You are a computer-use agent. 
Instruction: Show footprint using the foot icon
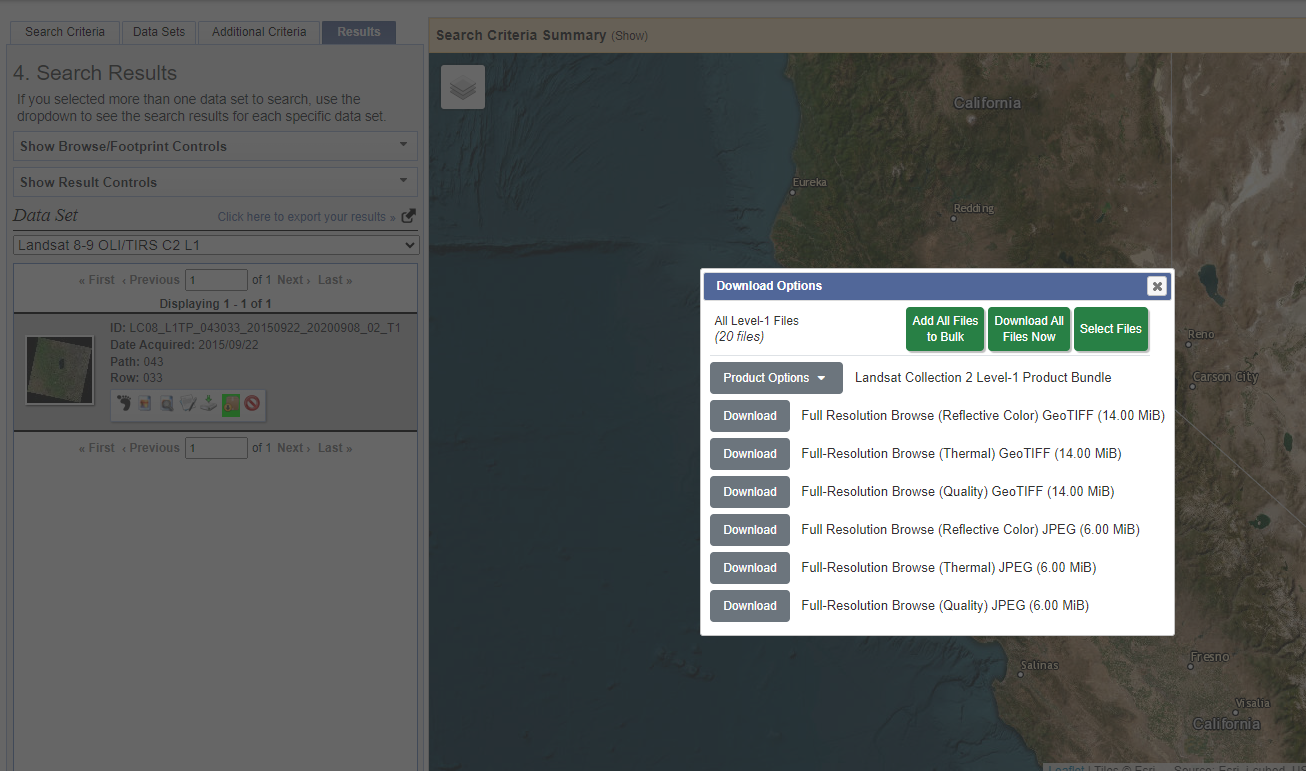tap(124, 403)
